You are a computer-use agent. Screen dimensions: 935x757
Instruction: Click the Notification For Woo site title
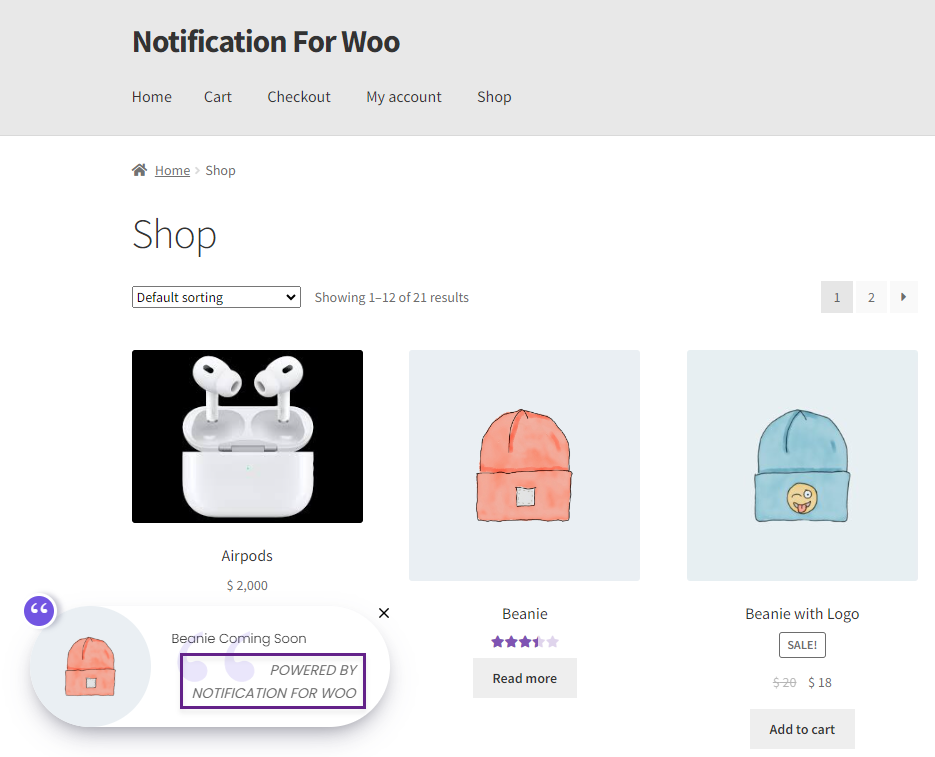(266, 42)
